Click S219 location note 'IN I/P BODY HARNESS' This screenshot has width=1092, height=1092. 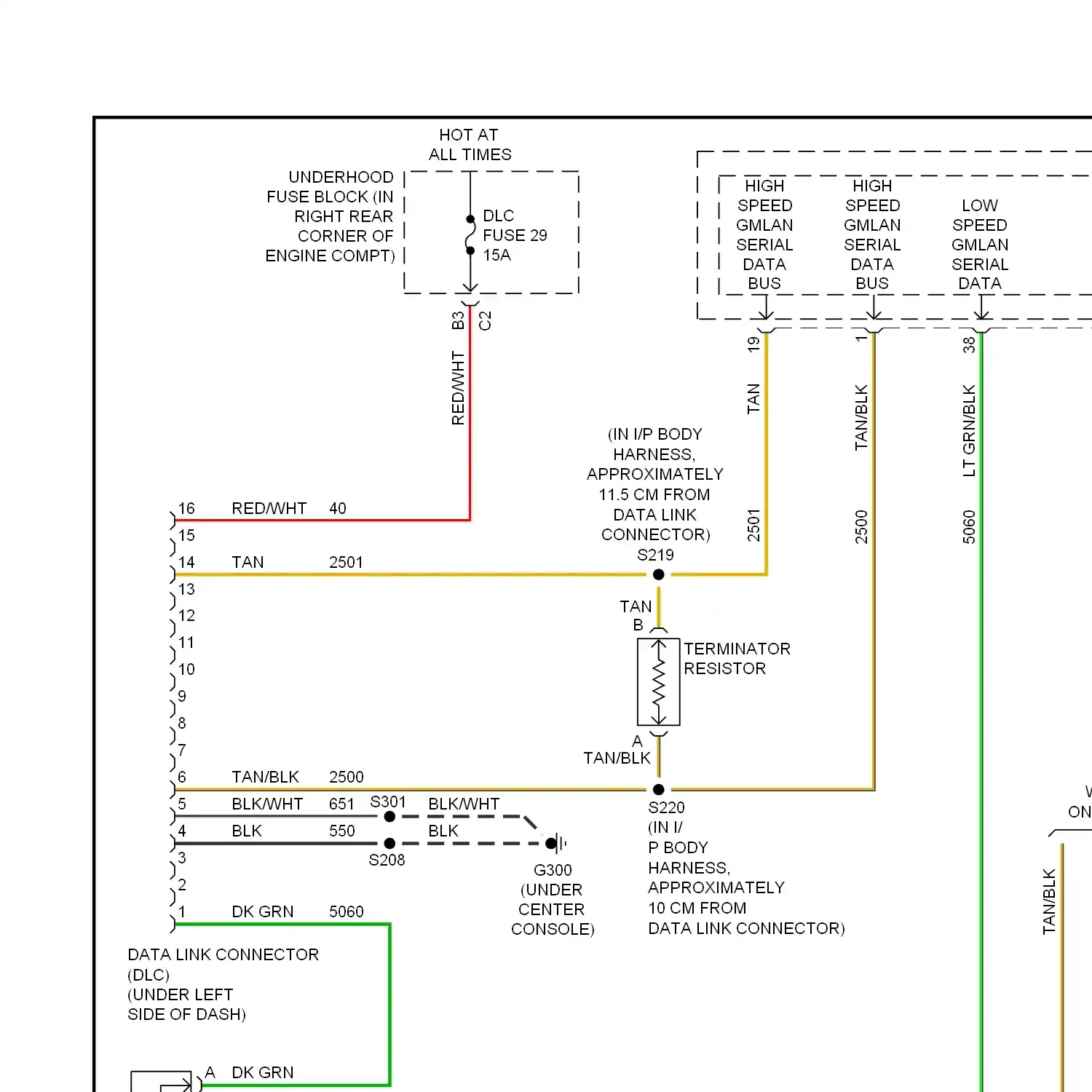(x=655, y=484)
